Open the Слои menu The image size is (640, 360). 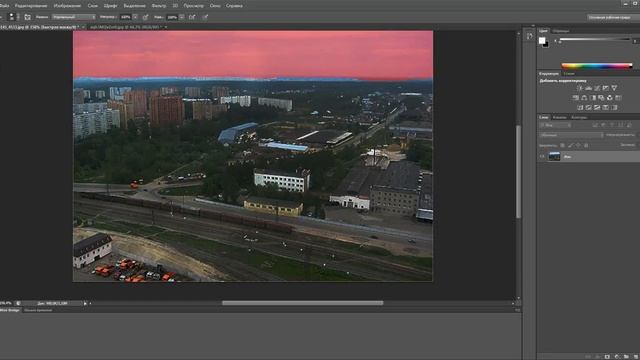point(93,6)
